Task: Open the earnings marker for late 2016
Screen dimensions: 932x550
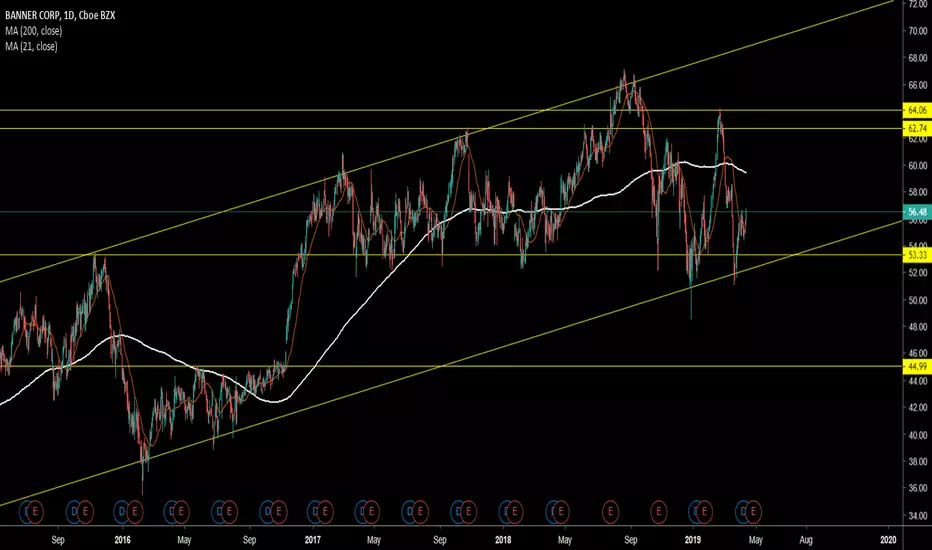Action: [x=278, y=511]
